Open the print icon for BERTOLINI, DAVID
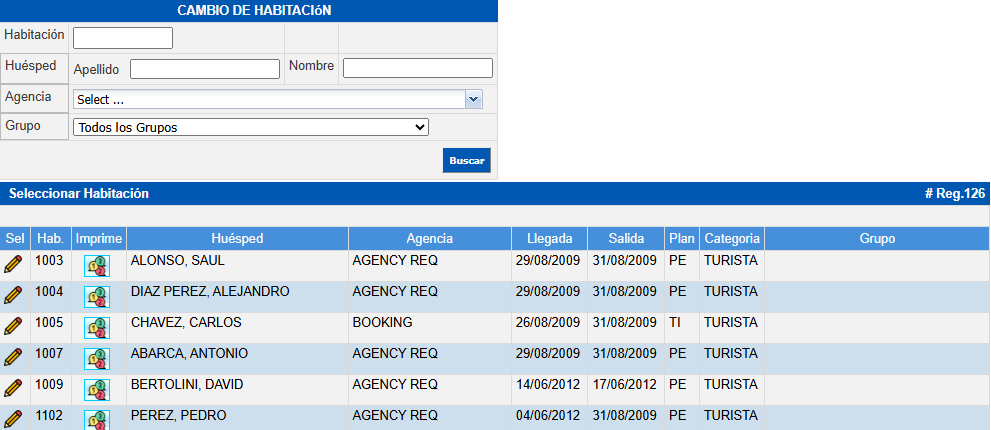 click(97, 389)
